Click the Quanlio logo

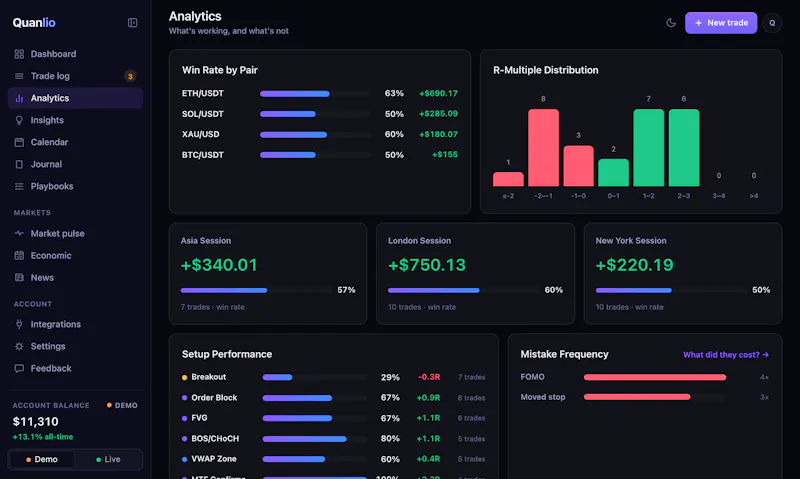pos(34,22)
